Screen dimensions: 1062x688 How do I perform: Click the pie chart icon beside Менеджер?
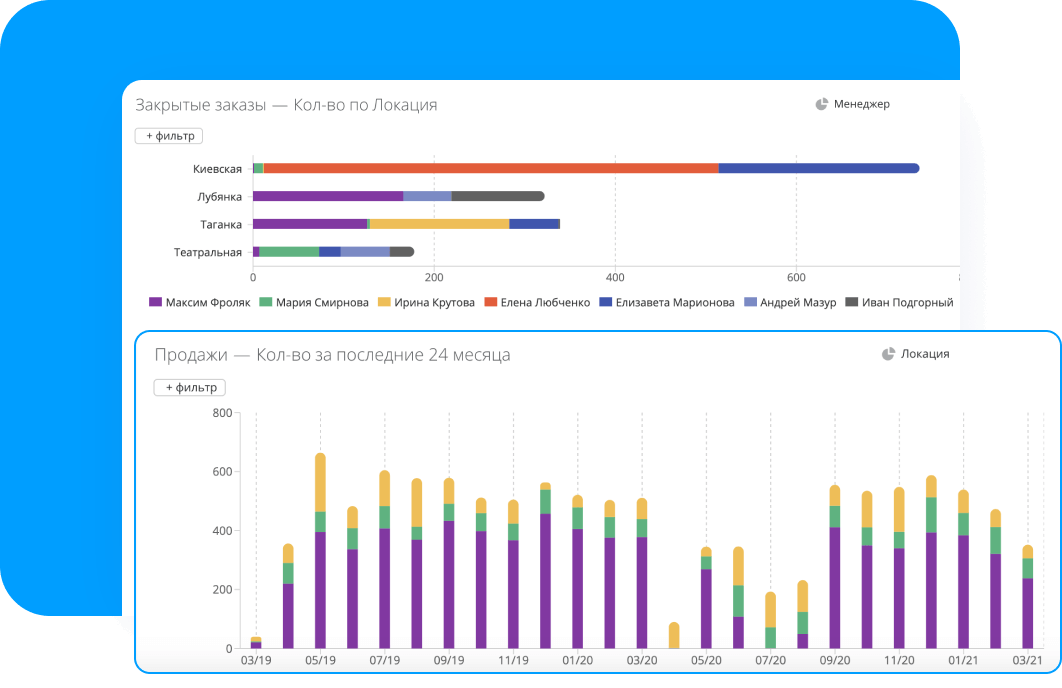(x=822, y=104)
